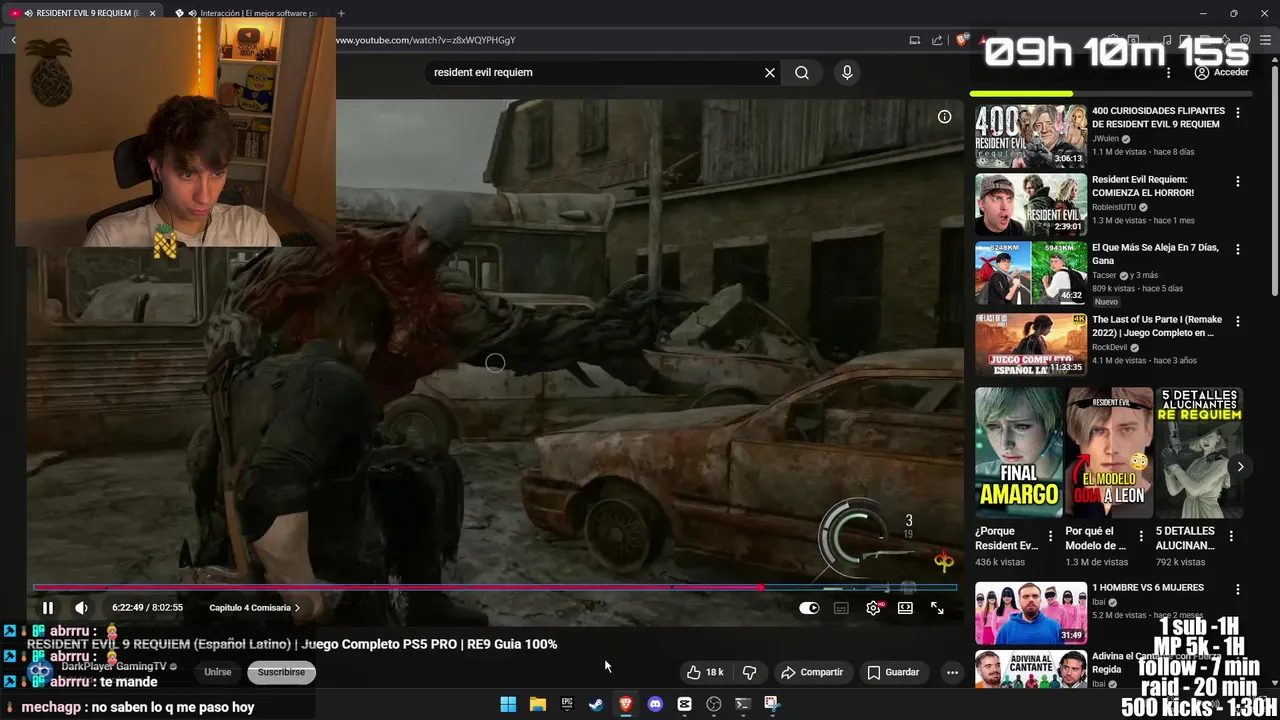Open Brave hamburger main menu
The width and height of the screenshot is (1280, 720).
coord(1265,40)
